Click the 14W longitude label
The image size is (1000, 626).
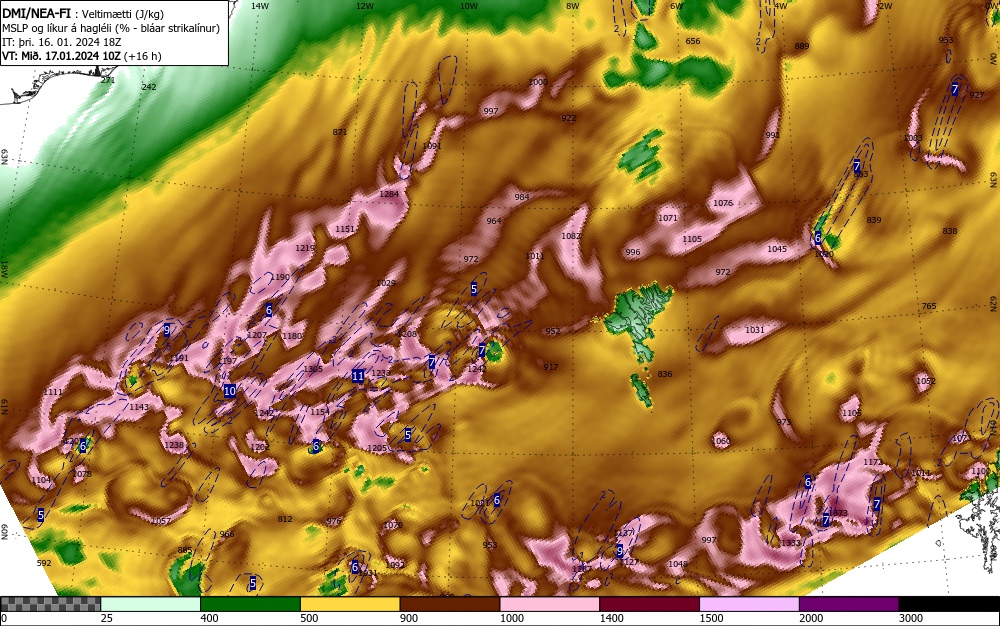(259, 6)
